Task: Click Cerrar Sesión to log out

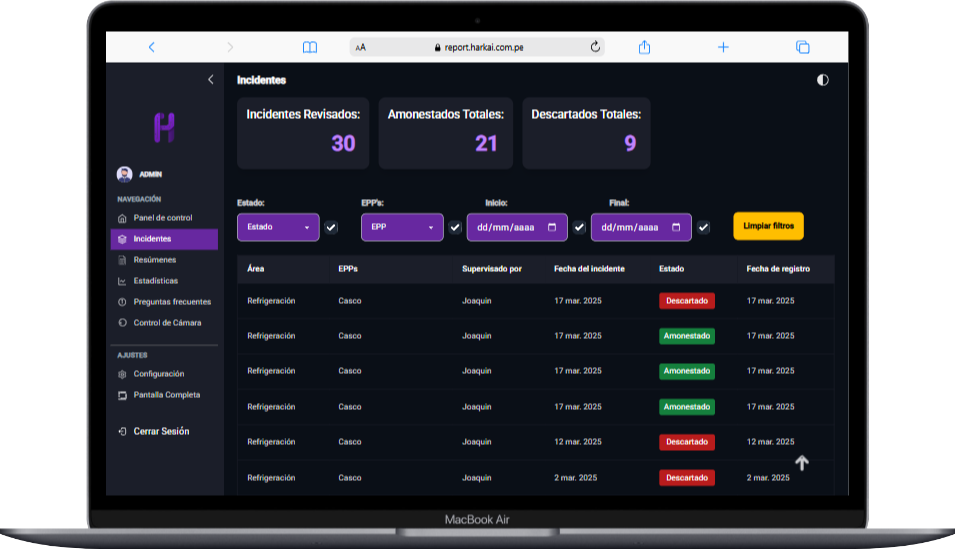Action: 160,431
